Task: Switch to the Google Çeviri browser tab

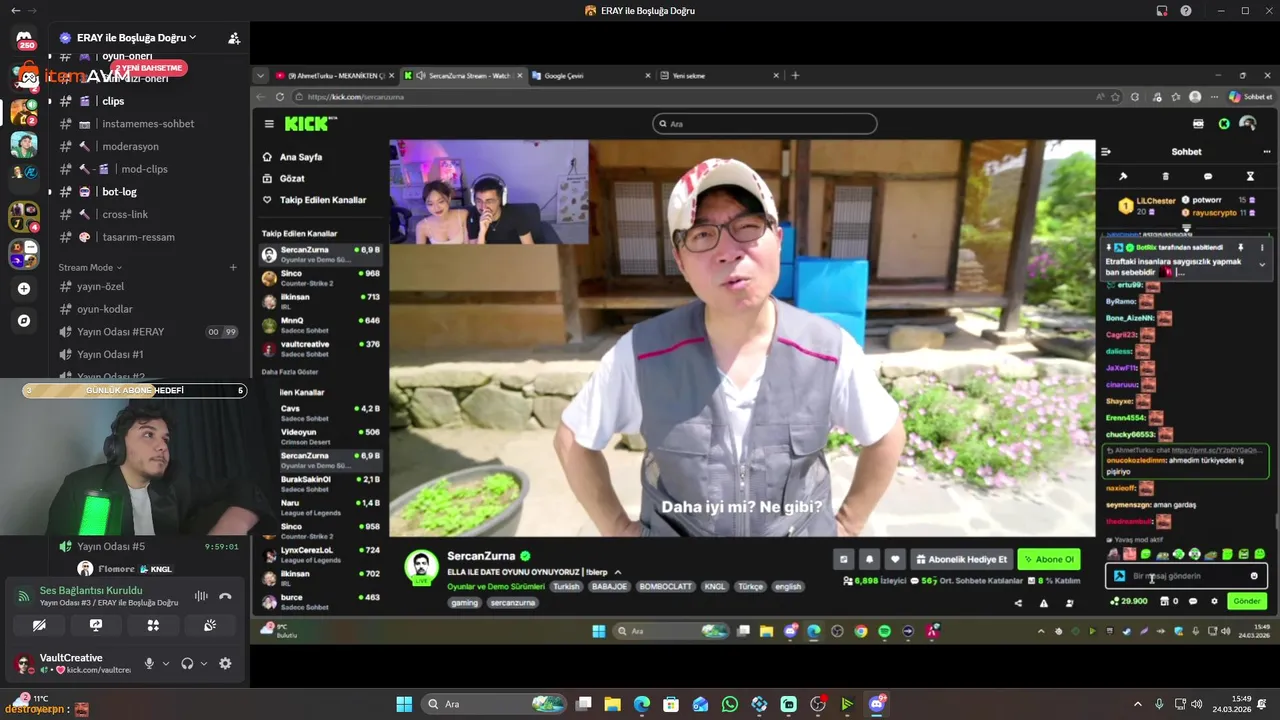Action: tap(592, 75)
